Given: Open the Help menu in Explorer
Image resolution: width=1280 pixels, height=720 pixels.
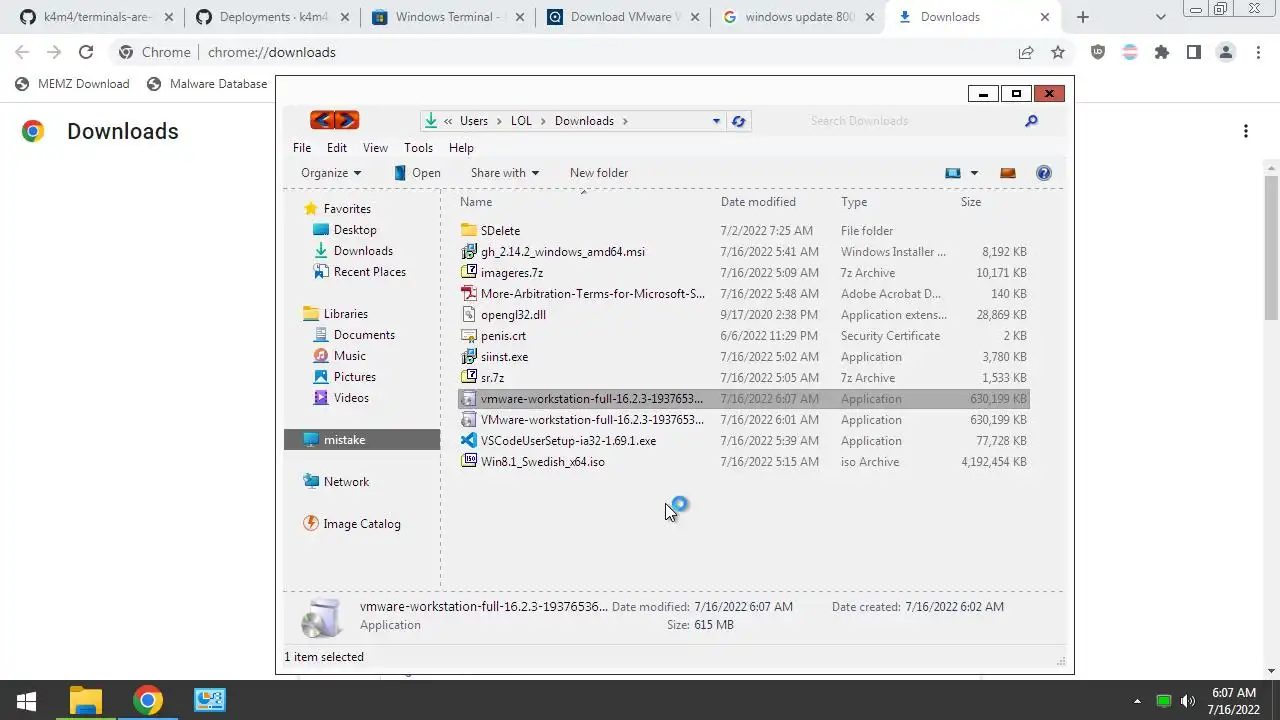Looking at the screenshot, I should (461, 148).
